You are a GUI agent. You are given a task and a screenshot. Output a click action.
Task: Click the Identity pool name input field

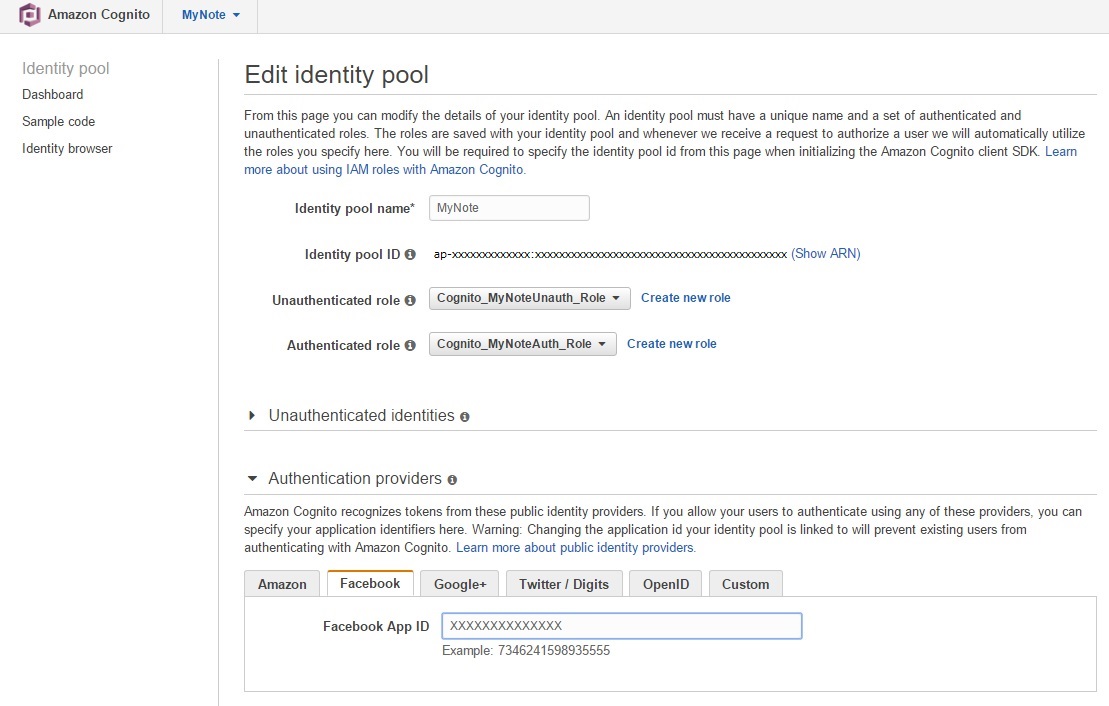pos(509,208)
